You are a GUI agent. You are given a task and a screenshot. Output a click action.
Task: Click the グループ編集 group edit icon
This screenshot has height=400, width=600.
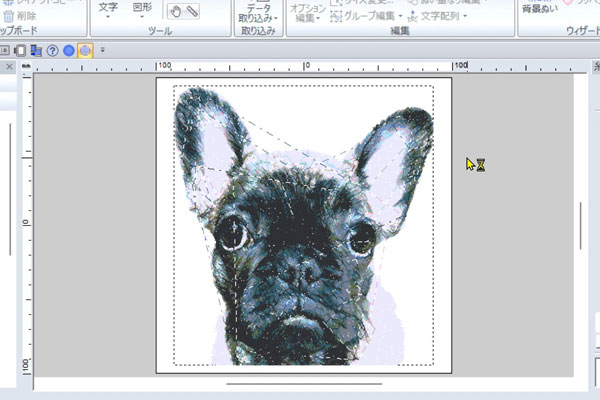[336, 16]
